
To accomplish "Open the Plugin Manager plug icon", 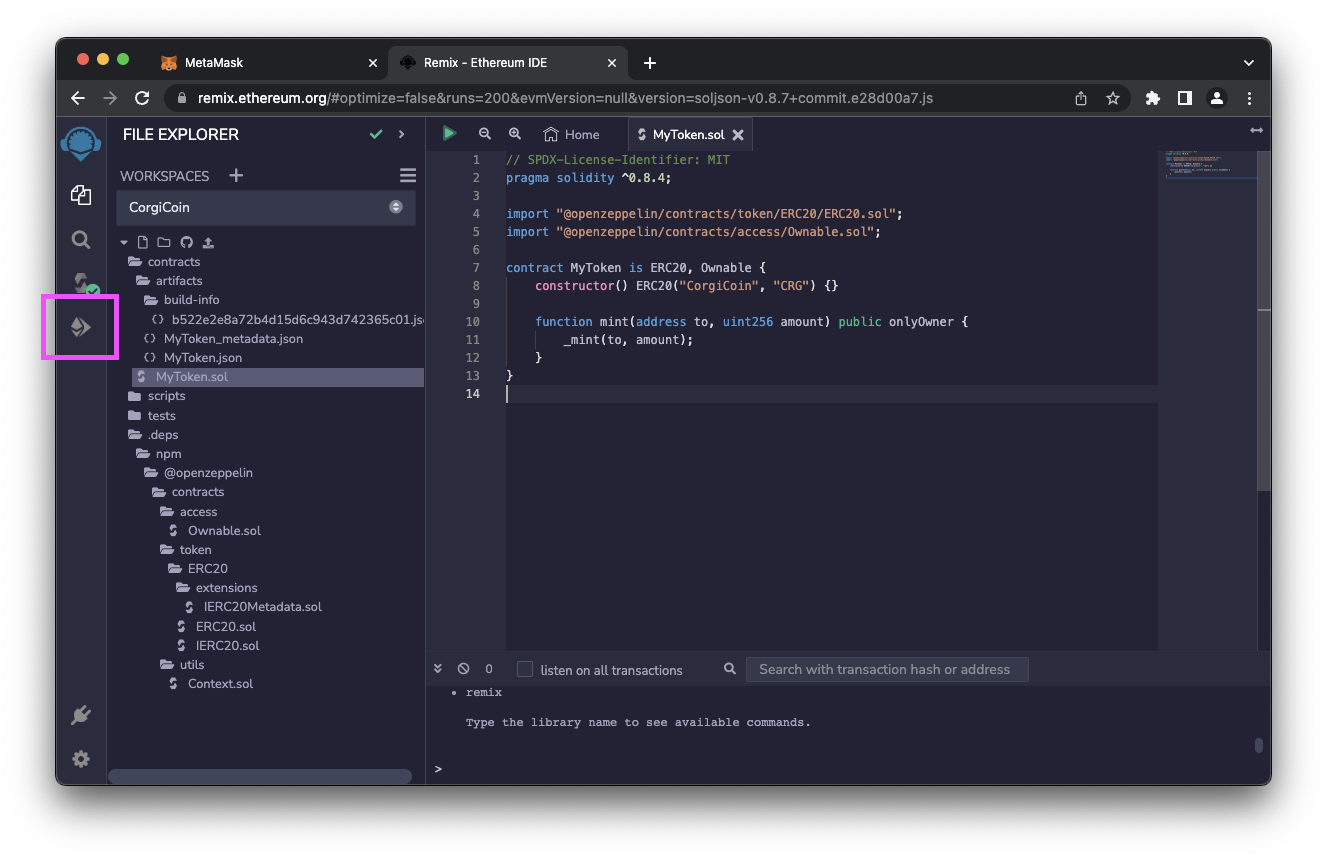I will pos(81,715).
